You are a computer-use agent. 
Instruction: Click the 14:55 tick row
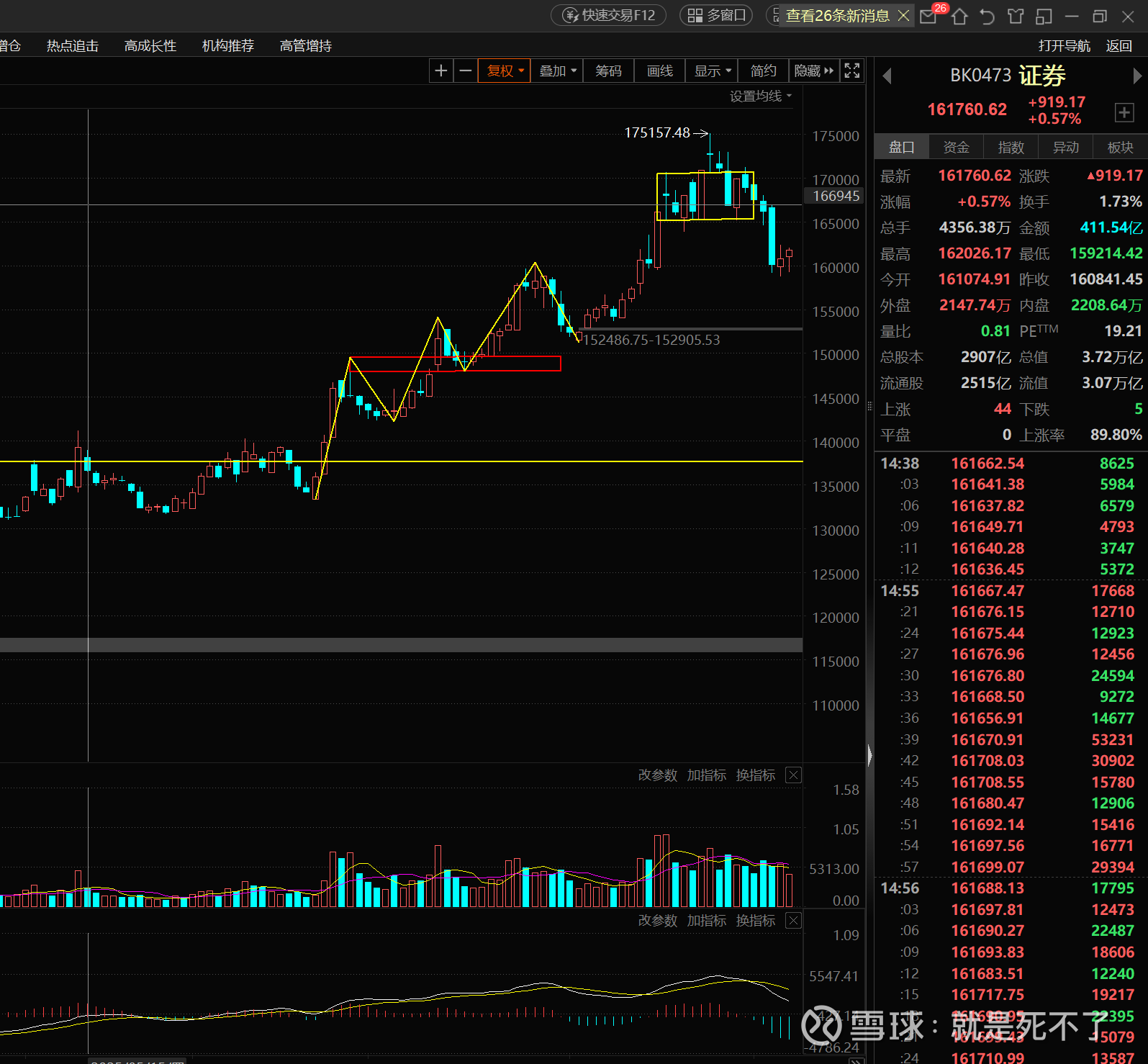1011,591
